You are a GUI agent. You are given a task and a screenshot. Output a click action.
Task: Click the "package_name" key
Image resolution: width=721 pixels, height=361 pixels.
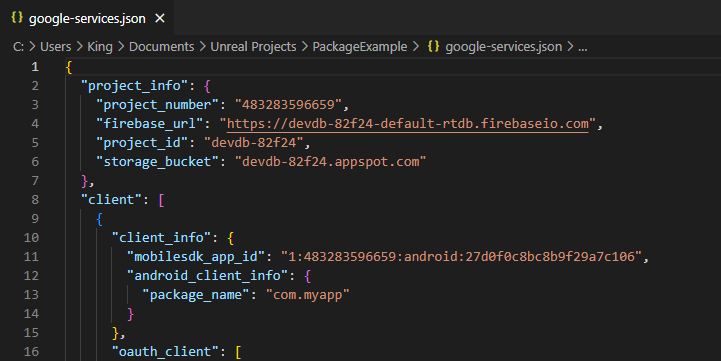tap(196, 295)
